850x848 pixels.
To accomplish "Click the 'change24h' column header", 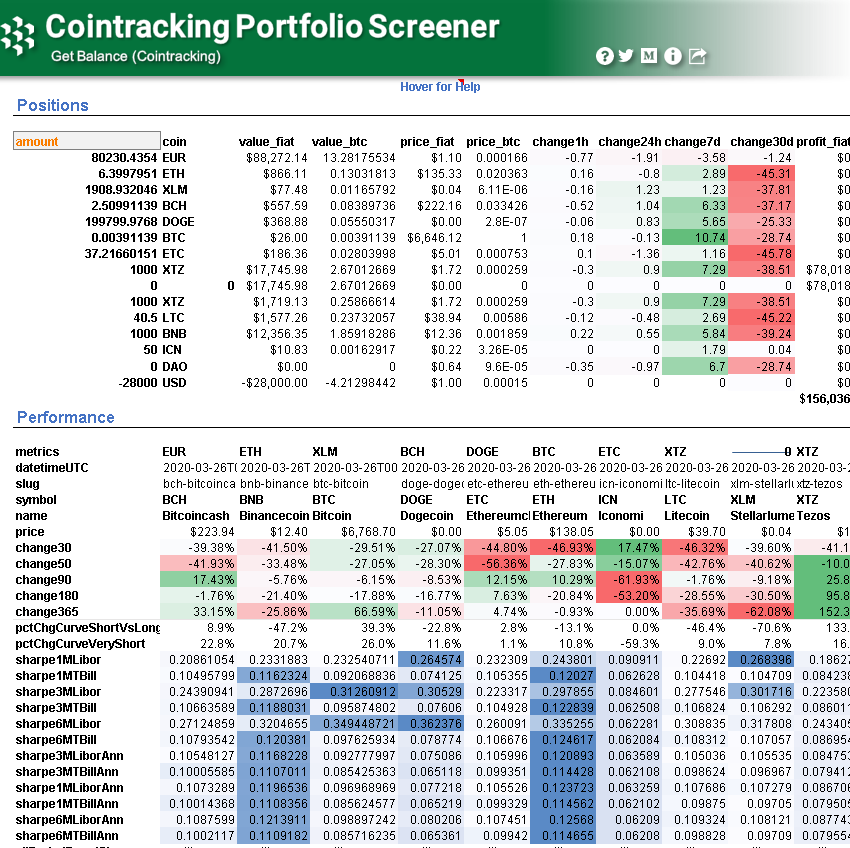I will tap(630, 142).
